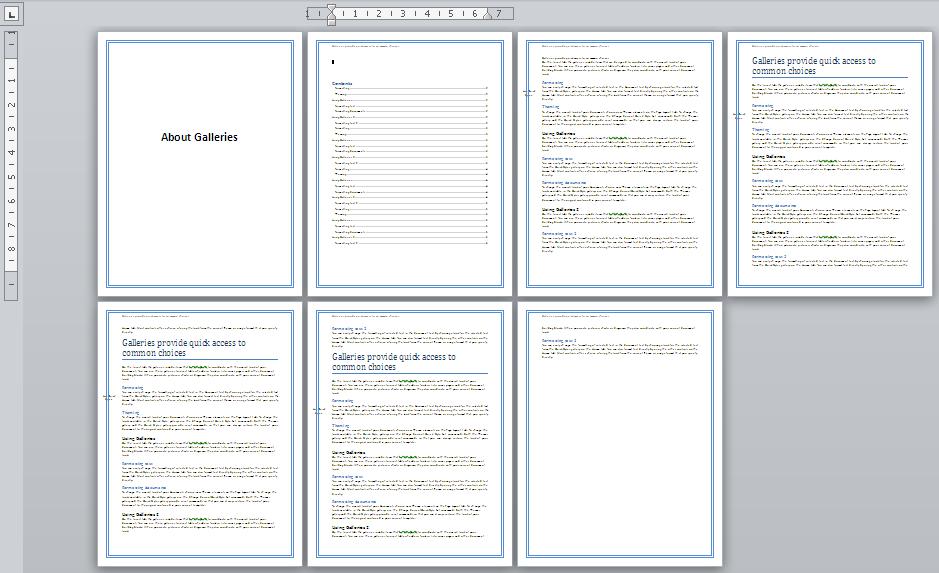This screenshot has height=573, width=939.
Task: Click the top margin boundary on vertical ruler
Action: coord(12,46)
